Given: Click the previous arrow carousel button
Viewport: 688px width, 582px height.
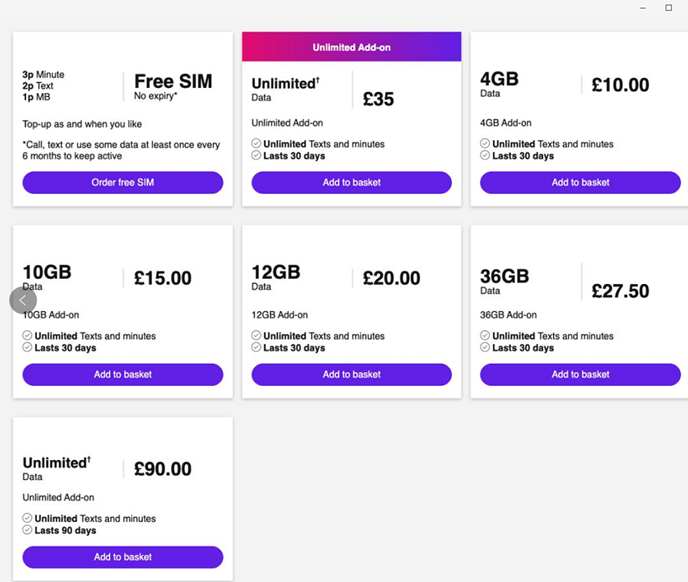Looking at the screenshot, I should point(23,300).
